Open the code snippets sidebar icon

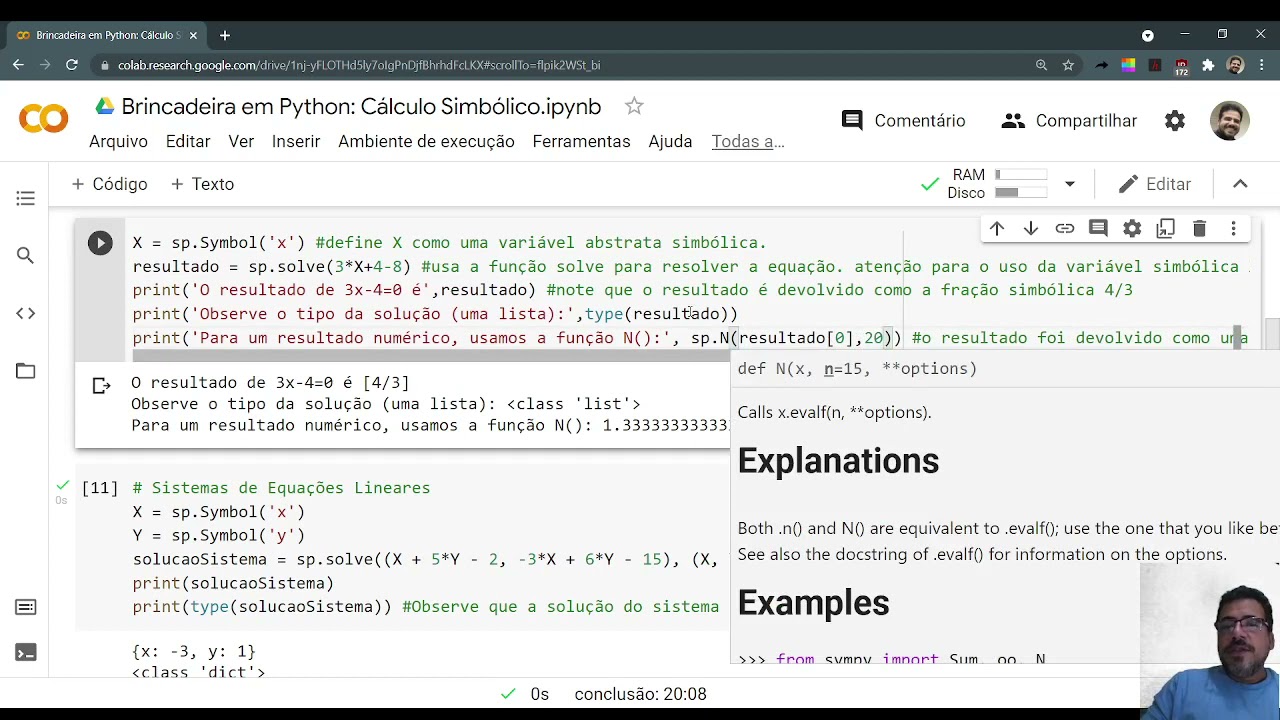point(26,313)
